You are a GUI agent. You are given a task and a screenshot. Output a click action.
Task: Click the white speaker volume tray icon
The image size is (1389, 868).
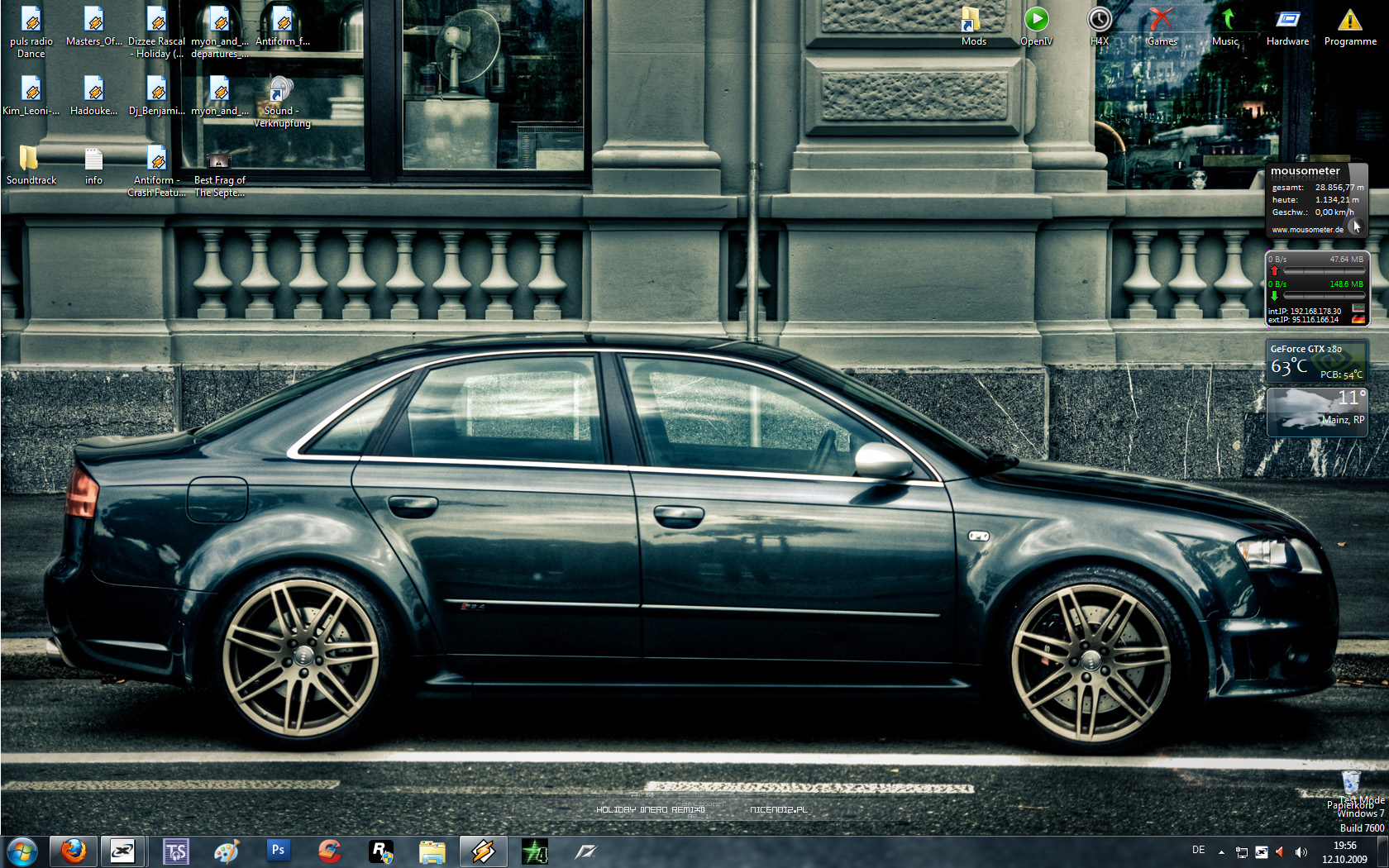point(1301,851)
